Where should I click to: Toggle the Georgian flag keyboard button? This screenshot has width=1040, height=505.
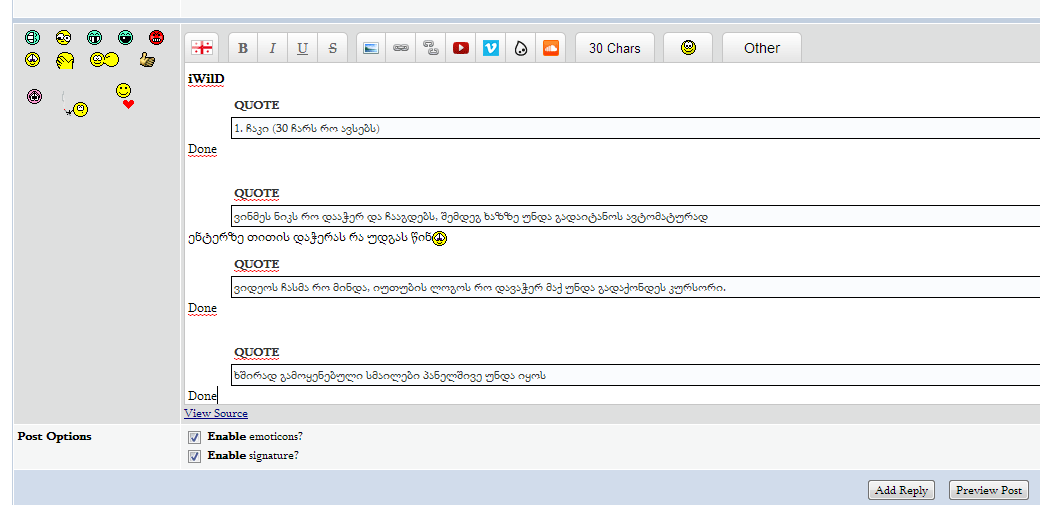[x=202, y=48]
